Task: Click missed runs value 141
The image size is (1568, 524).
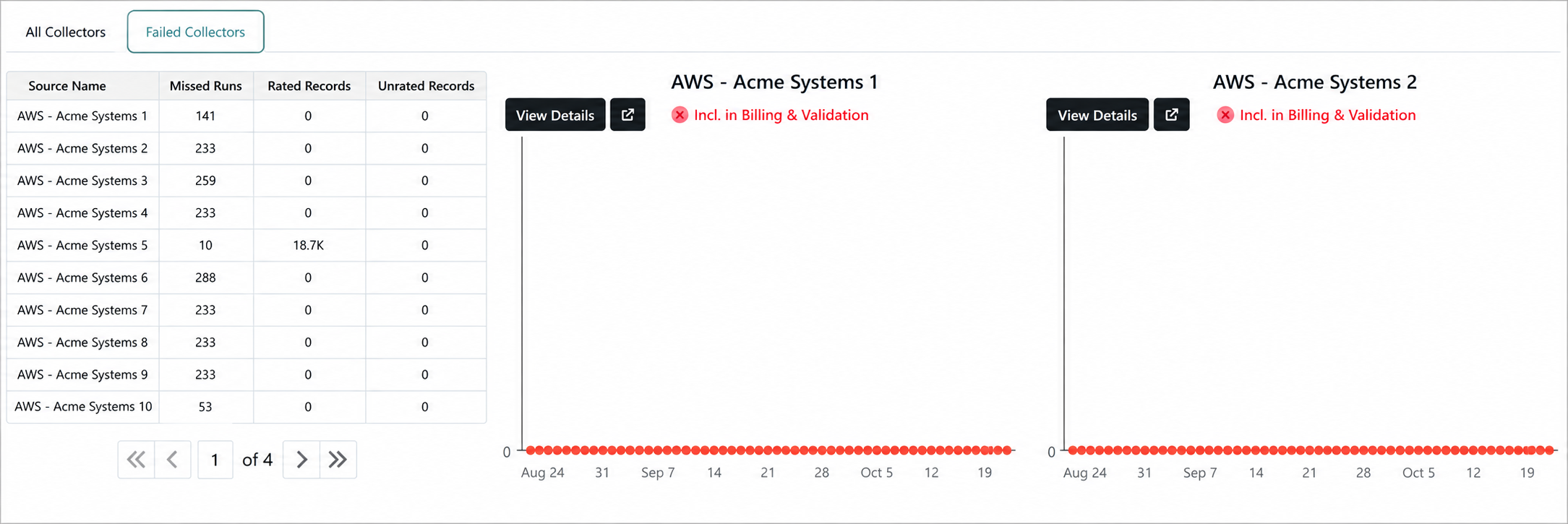Action: click(205, 116)
